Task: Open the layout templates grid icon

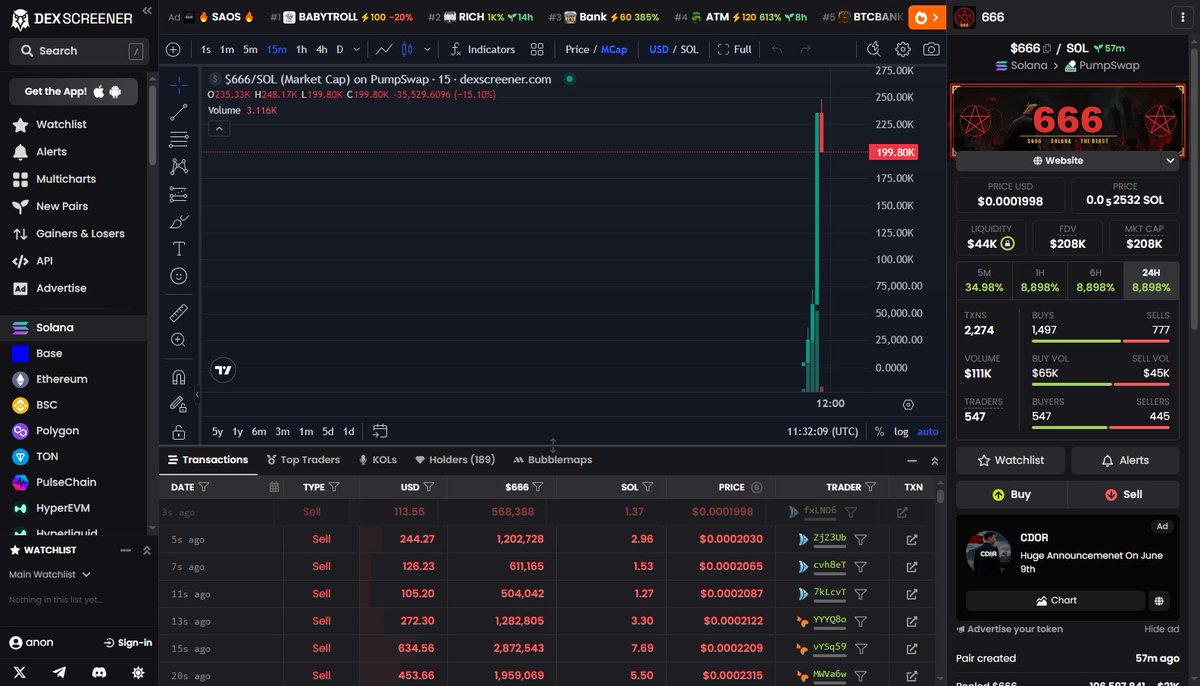Action: pos(537,49)
